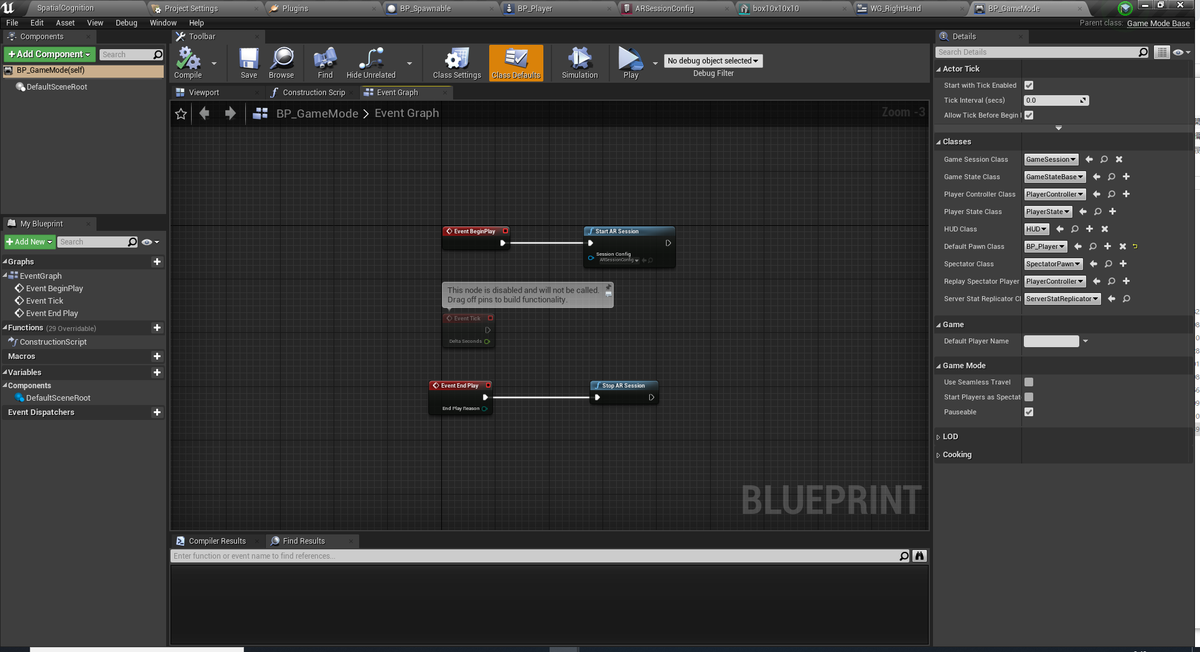Open My Blueprint view options eye icon
Viewport: 1200px width, 652px height.
150,242
